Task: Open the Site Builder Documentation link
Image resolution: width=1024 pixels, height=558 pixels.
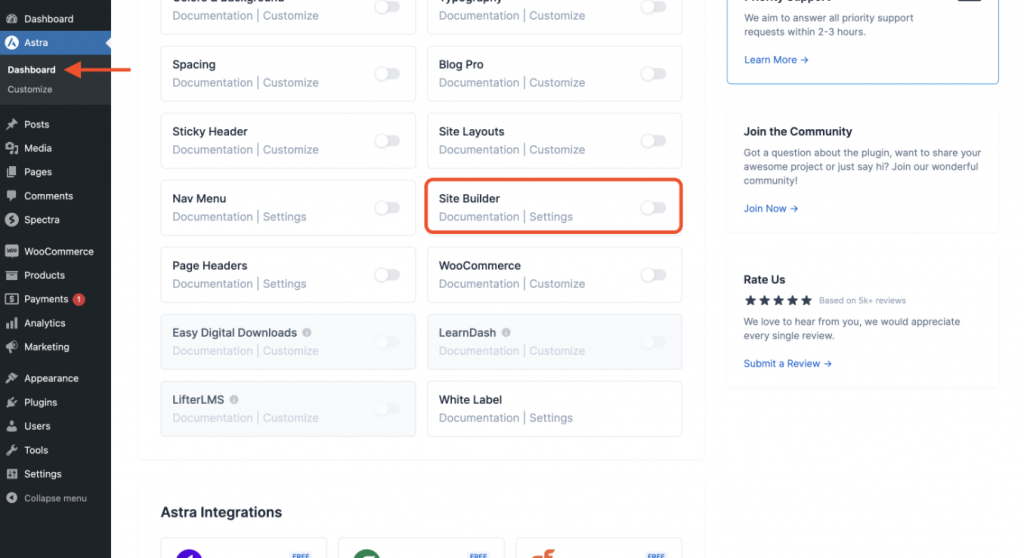Action: coord(479,217)
